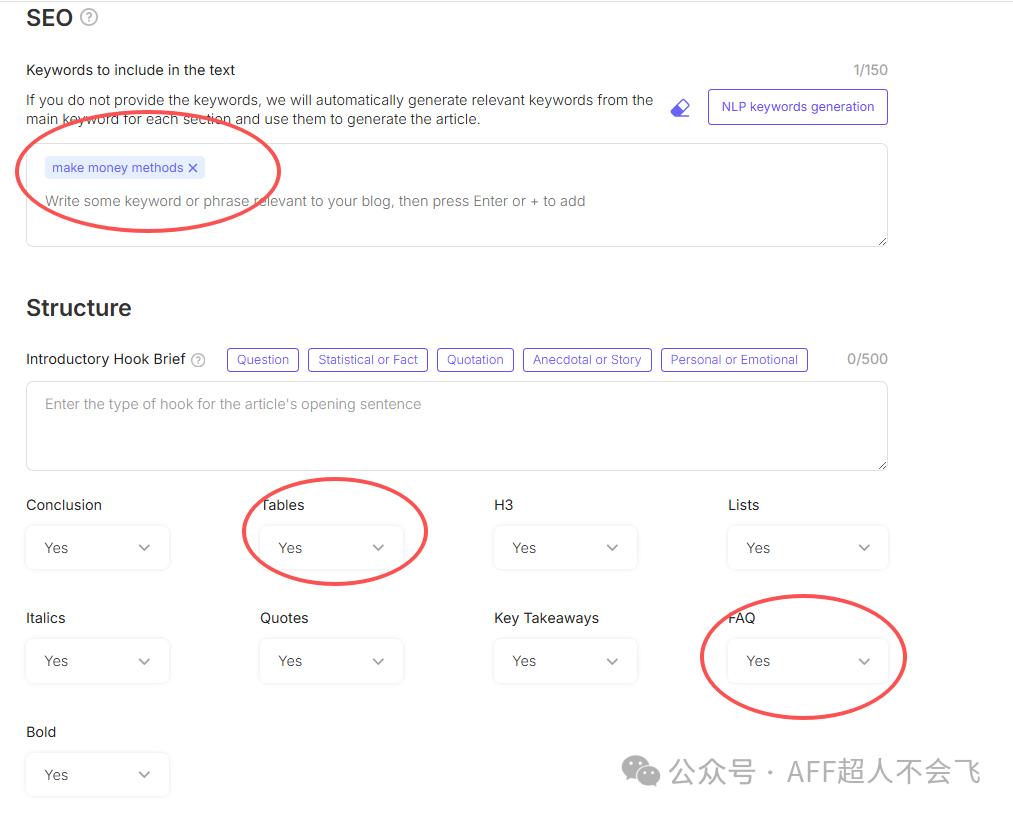This screenshot has height=813, width=1013.
Task: Choose the Question hook type
Action: (263, 360)
